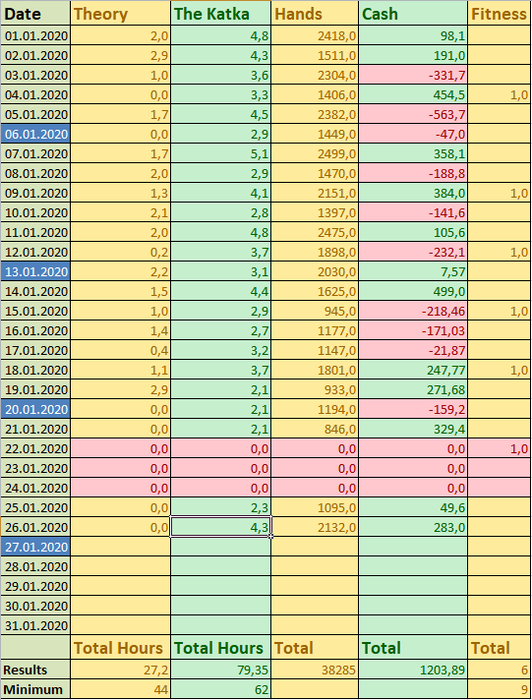Select empty Theory cell for 27.01.2020
This screenshot has width=532, height=700.
point(121,546)
